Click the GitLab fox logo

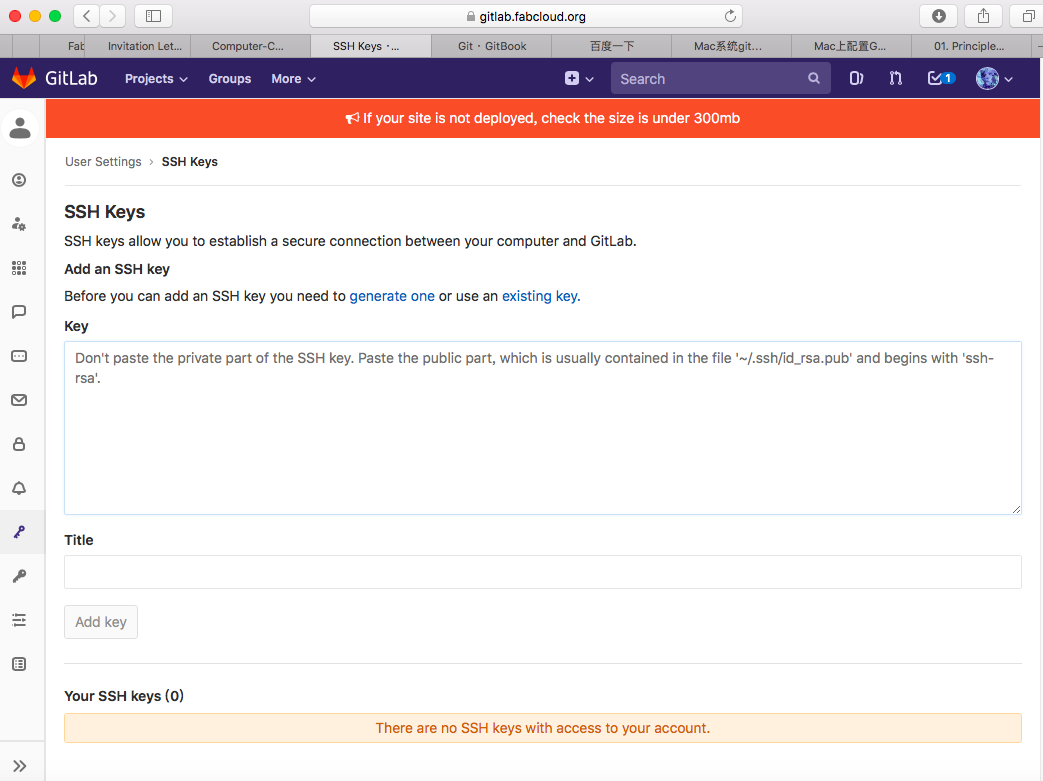24,78
